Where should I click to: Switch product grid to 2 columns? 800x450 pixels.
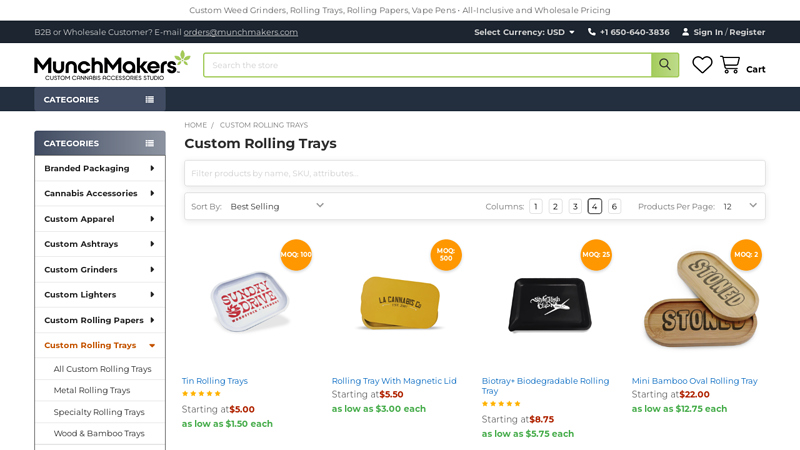[555, 207]
